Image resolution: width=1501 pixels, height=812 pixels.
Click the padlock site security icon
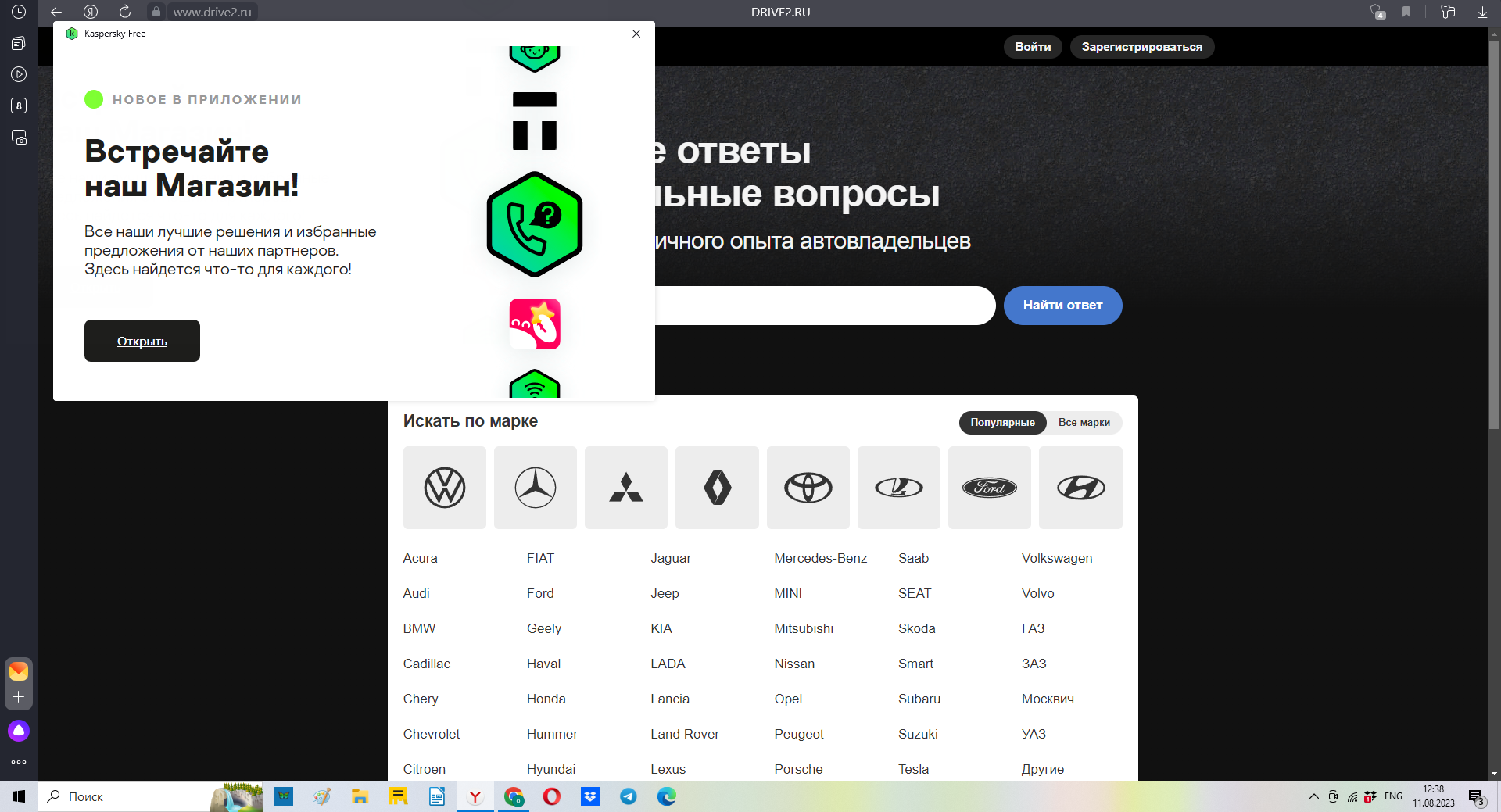coord(156,12)
